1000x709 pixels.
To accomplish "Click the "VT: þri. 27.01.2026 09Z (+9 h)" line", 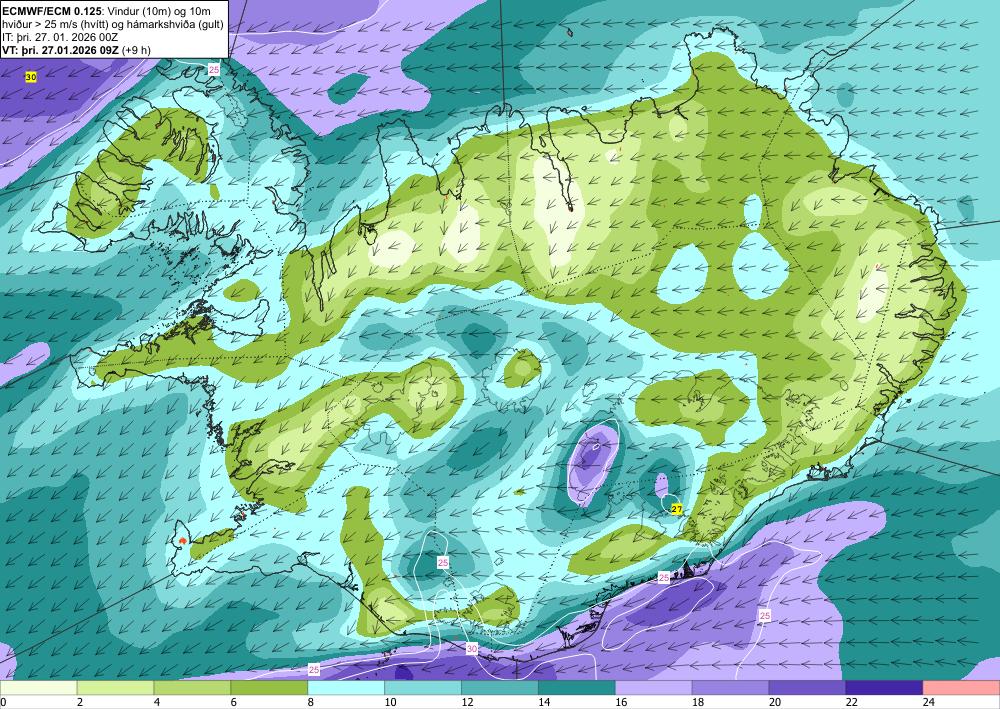I will pos(77,50).
